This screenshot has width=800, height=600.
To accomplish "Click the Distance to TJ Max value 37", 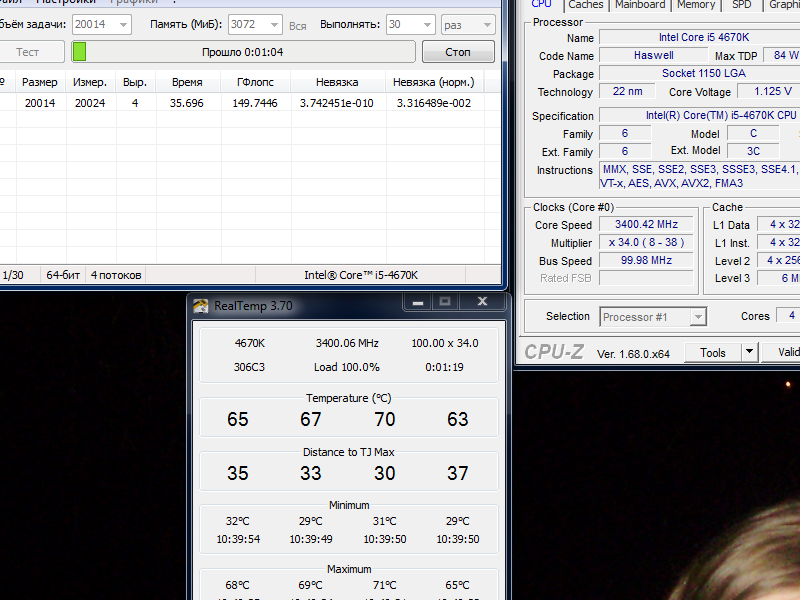I will pos(458,473).
